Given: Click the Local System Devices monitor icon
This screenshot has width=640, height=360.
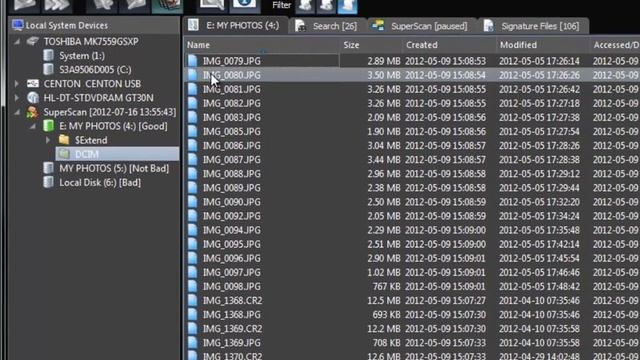Looking at the screenshot, I should point(18,25).
